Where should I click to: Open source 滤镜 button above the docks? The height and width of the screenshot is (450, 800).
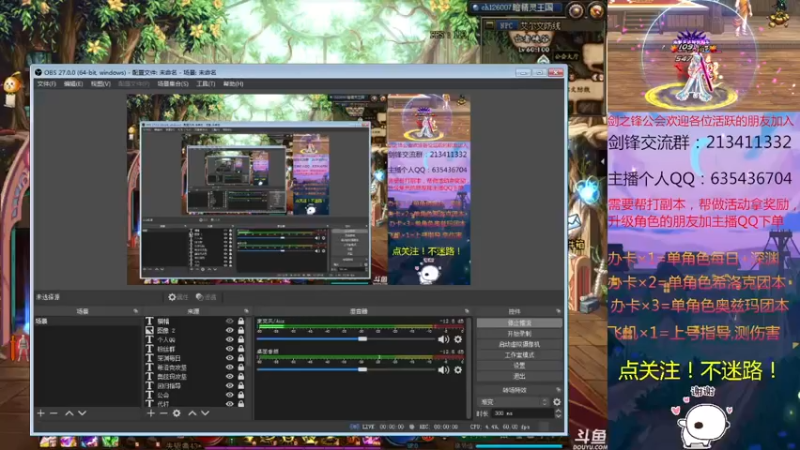206,297
